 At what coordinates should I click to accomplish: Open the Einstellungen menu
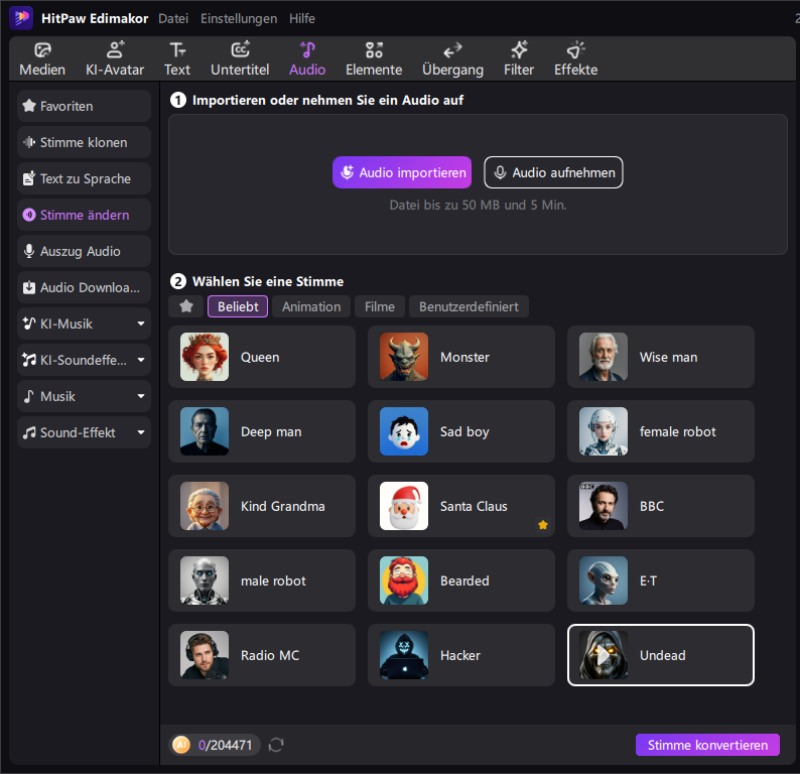click(x=239, y=18)
